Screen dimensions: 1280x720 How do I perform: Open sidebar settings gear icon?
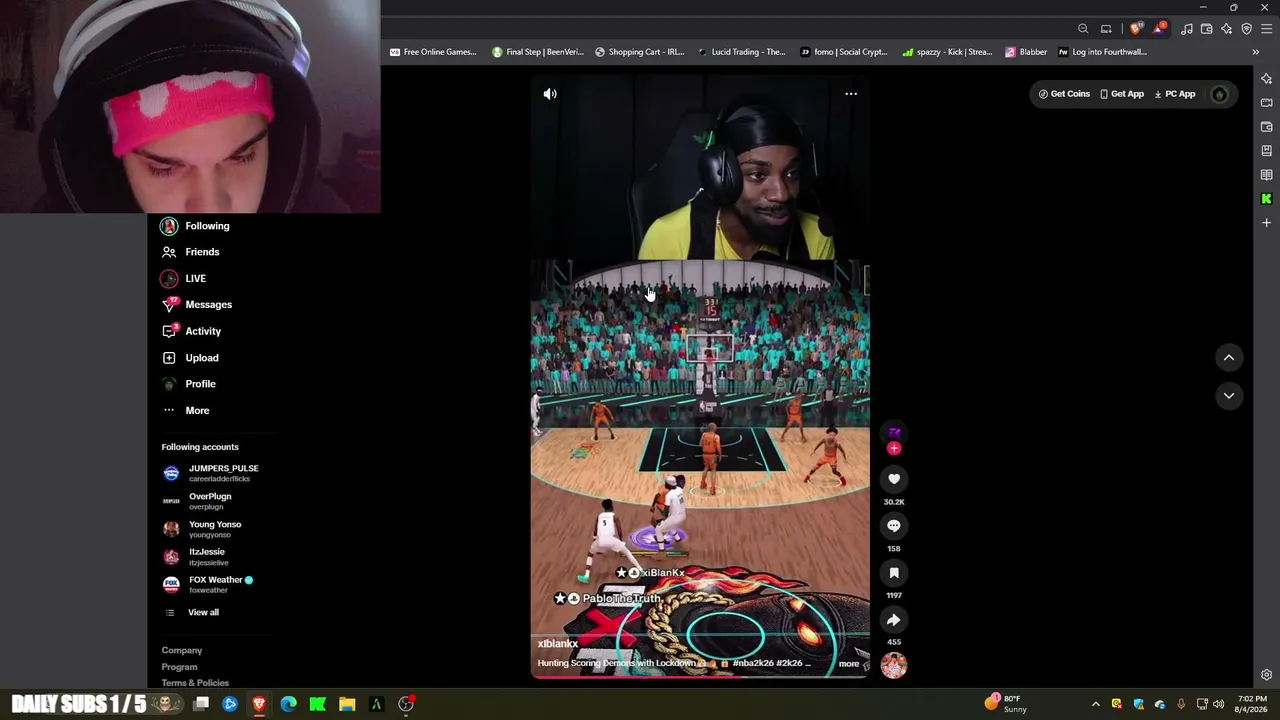1267,675
